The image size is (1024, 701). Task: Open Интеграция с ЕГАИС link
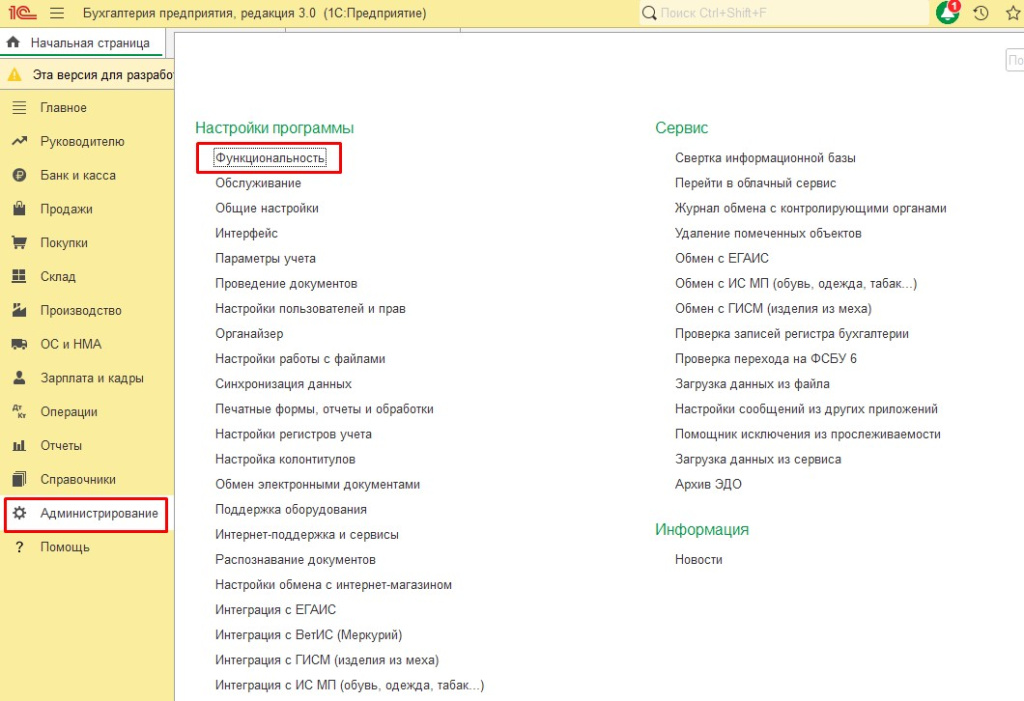[x=276, y=610]
